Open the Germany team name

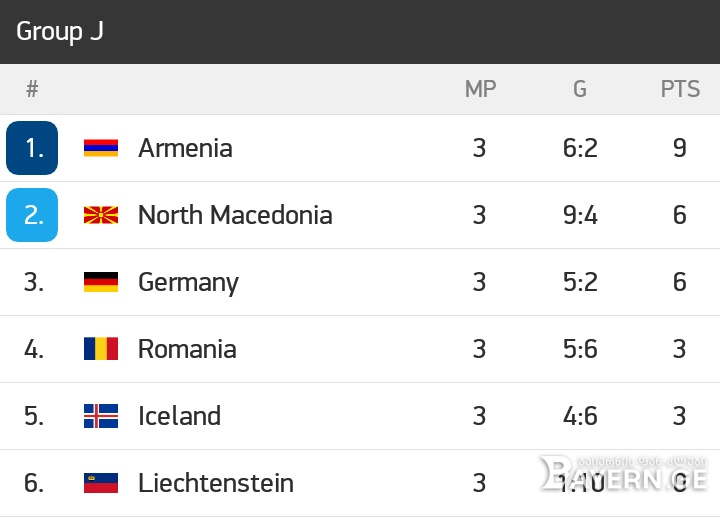click(x=188, y=283)
